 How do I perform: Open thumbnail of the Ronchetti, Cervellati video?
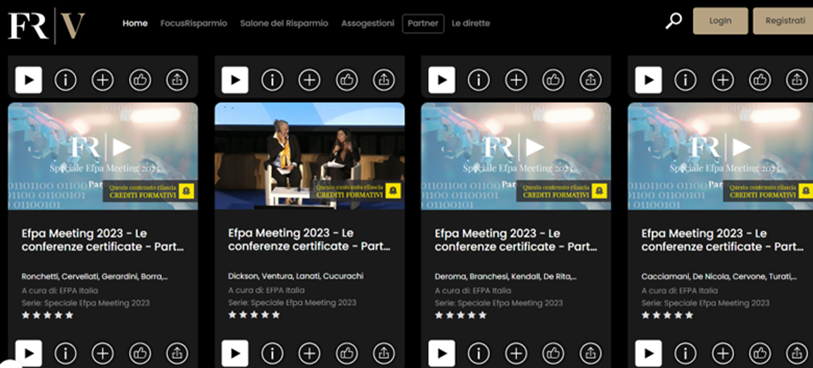click(103, 156)
